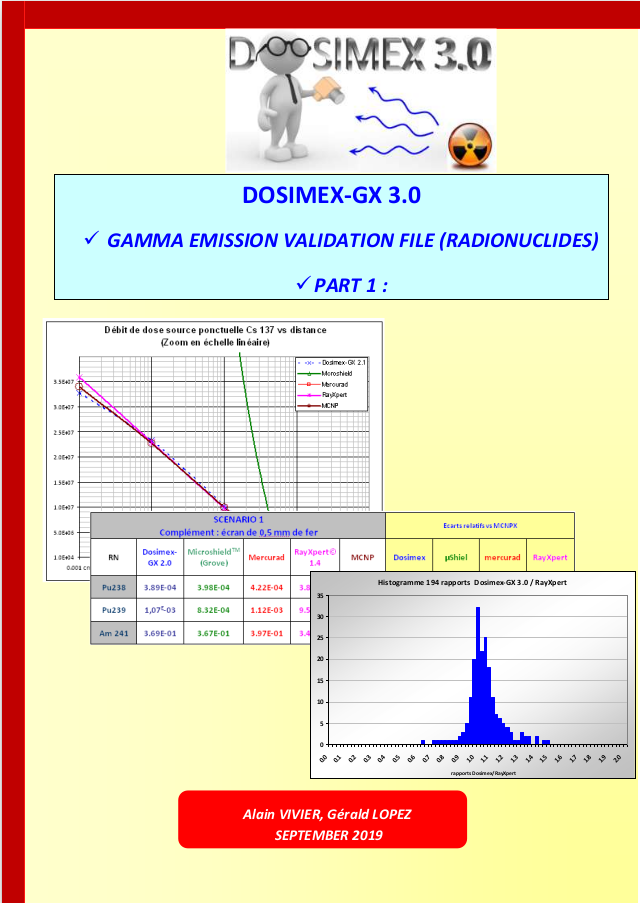
Task: Click the radiation trefoil symbol in the logo
Action: (470, 145)
